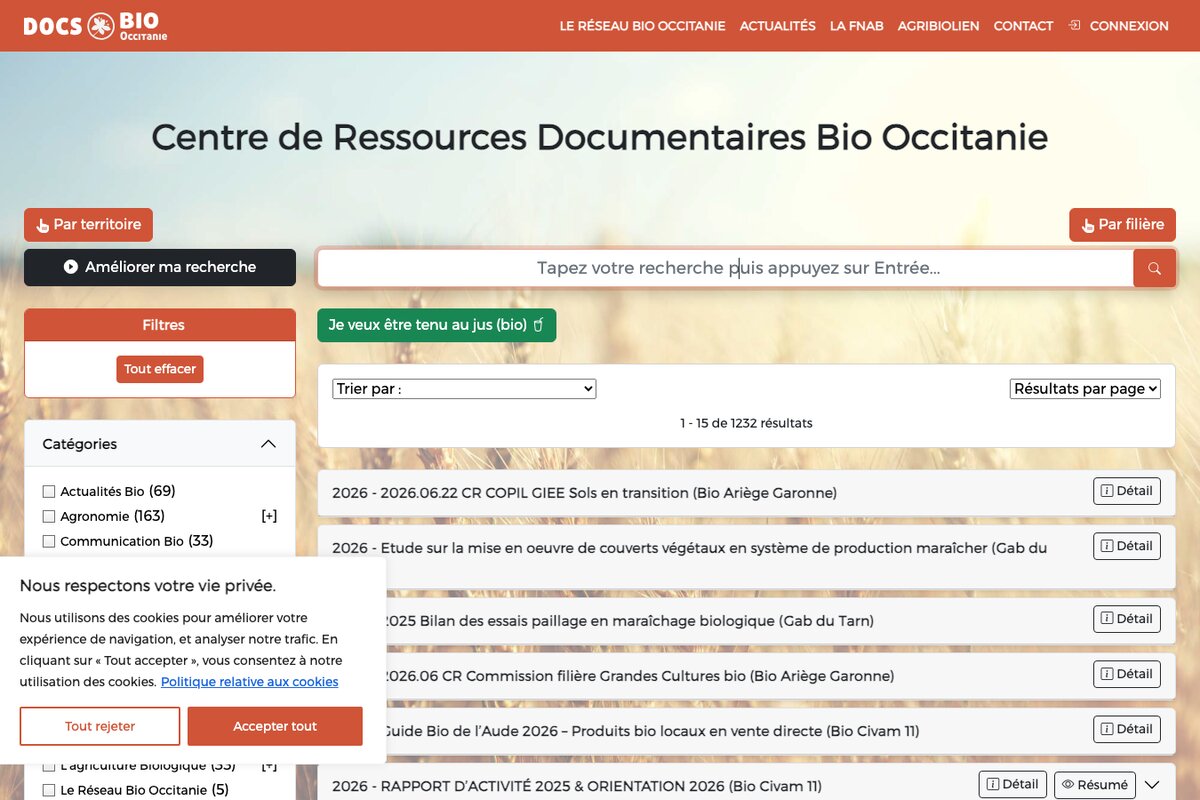Open the Politique relative aux cookies link
1200x800 pixels.
pyautogui.click(x=250, y=682)
